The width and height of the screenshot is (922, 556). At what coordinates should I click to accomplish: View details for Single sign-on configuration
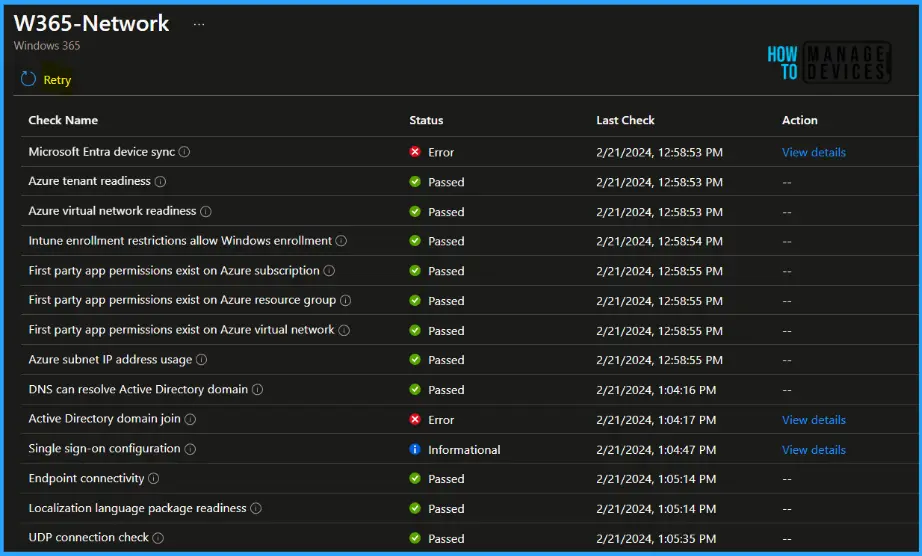(814, 450)
